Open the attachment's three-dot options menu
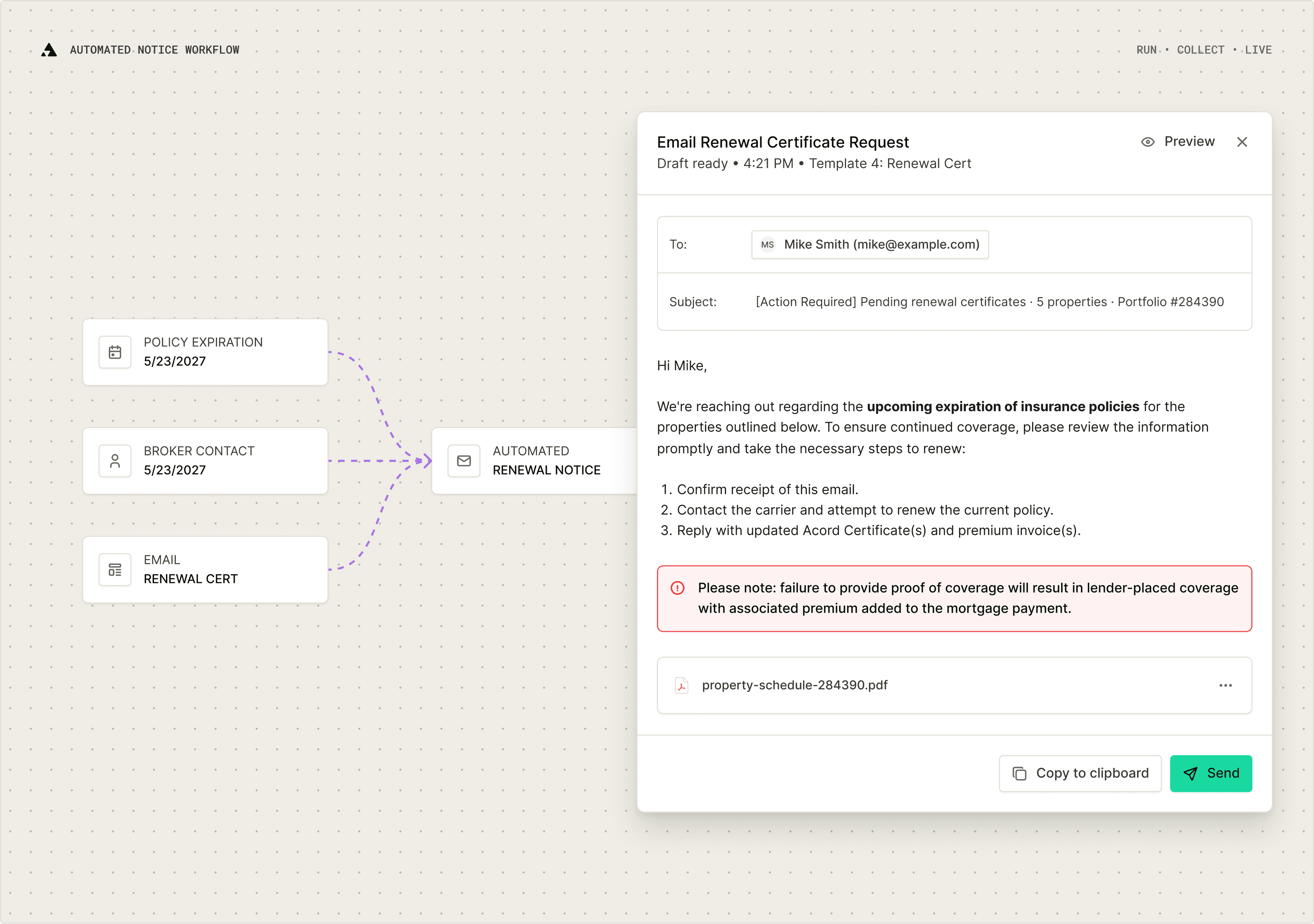 click(x=1225, y=686)
